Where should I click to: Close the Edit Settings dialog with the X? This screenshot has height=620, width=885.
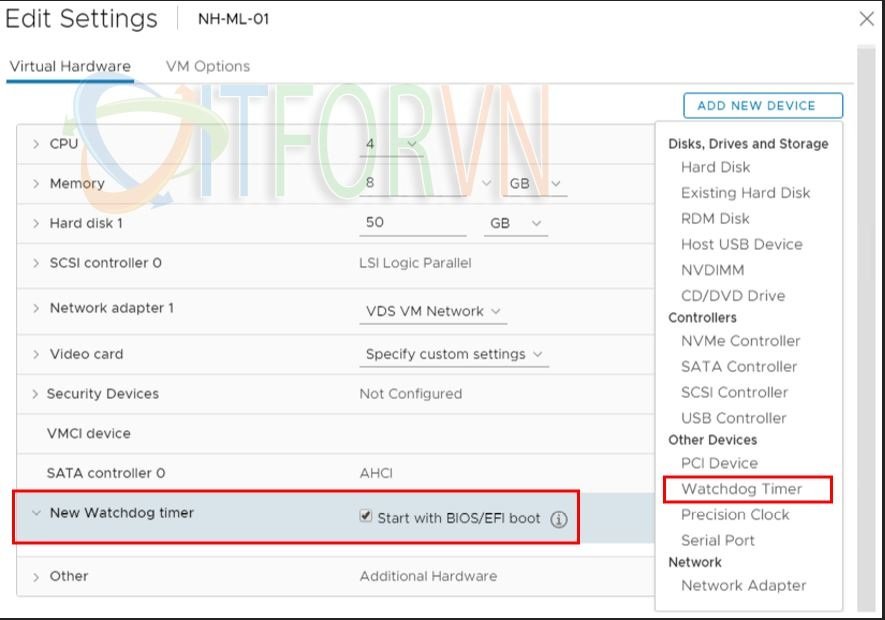coord(866,19)
